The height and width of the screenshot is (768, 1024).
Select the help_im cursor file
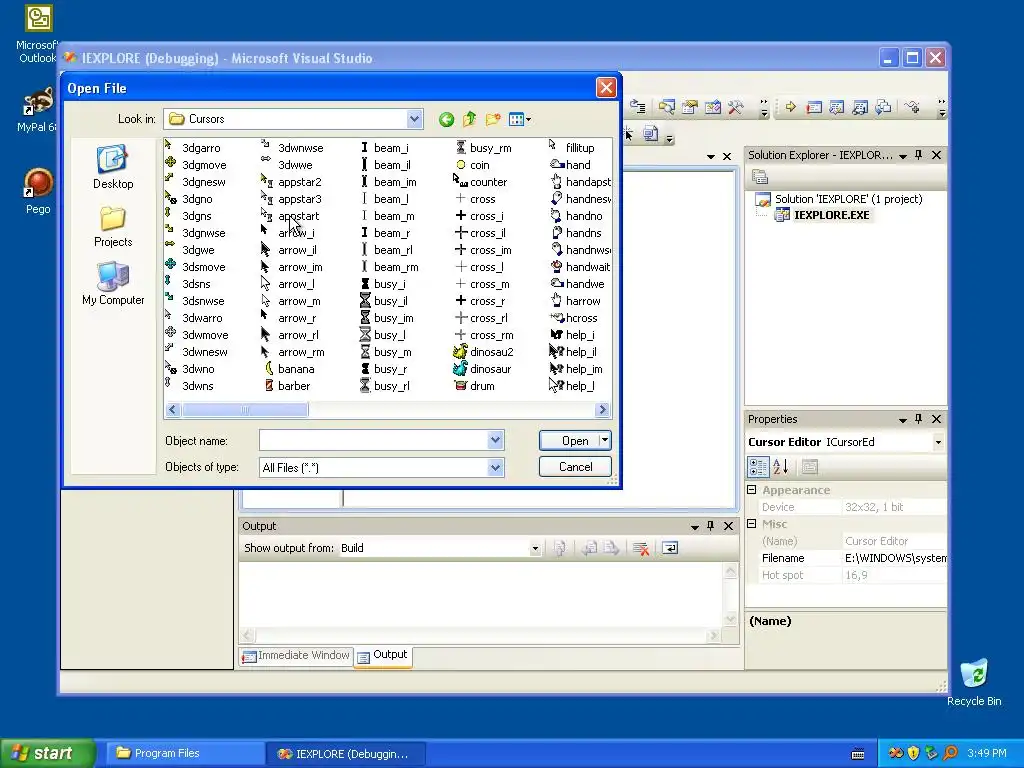[577, 369]
